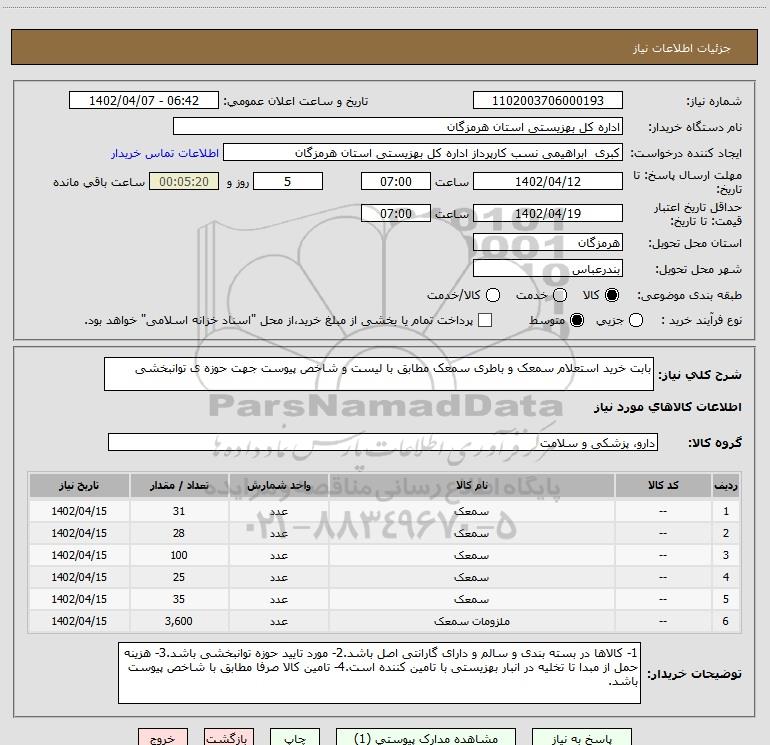Click the date 1402/04/15 in row 1

coord(79,511)
